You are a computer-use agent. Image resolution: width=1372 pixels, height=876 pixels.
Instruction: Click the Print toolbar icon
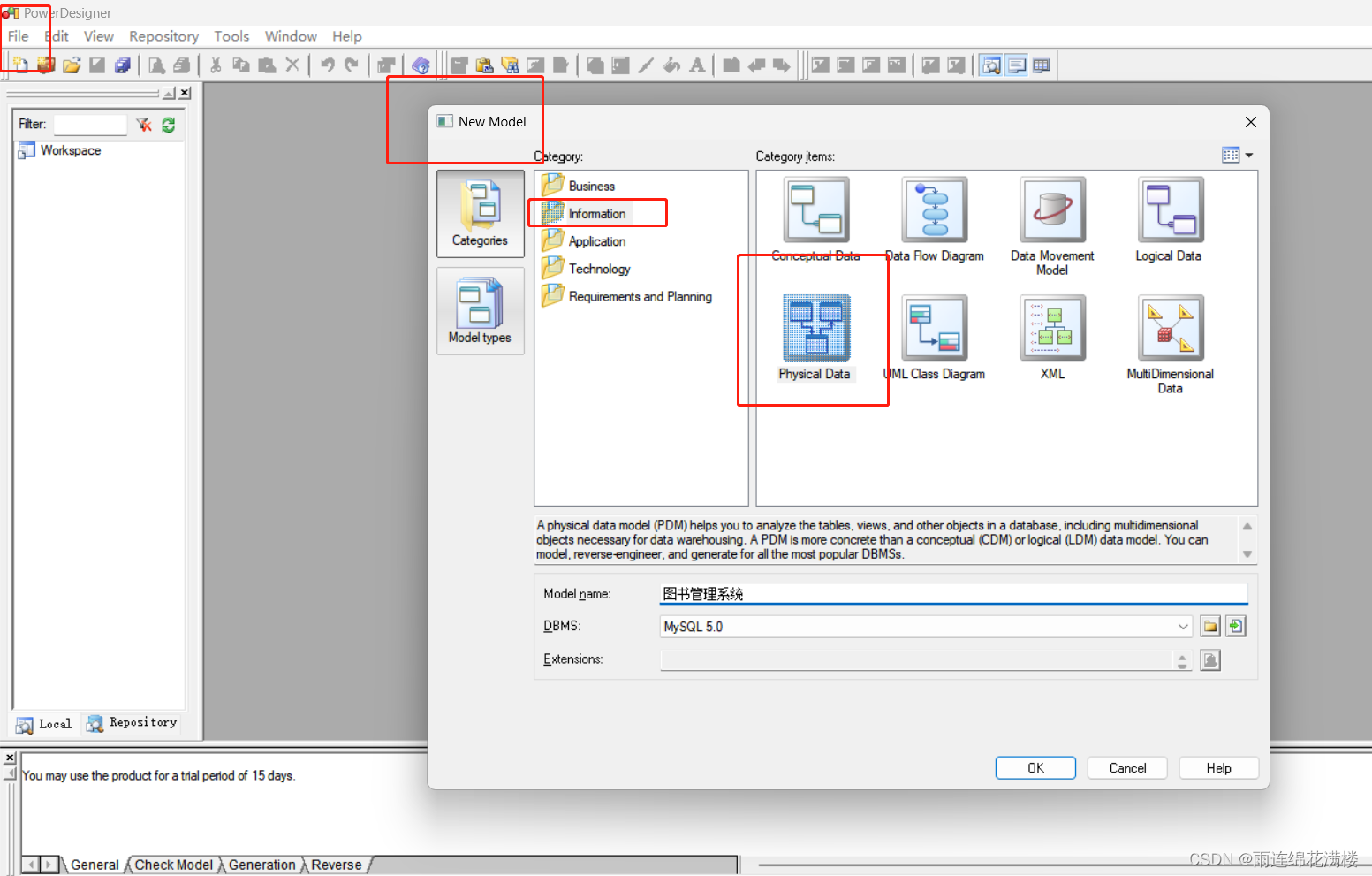(181, 65)
